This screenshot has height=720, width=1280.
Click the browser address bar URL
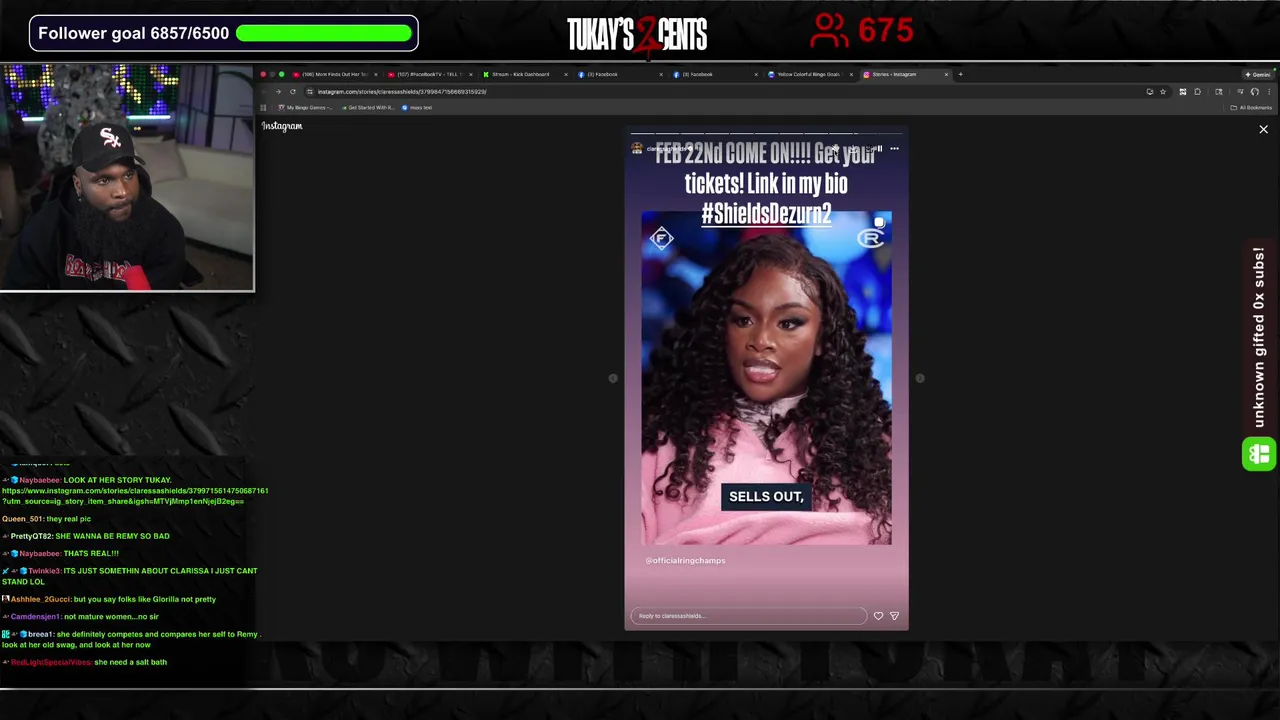[x=402, y=92]
